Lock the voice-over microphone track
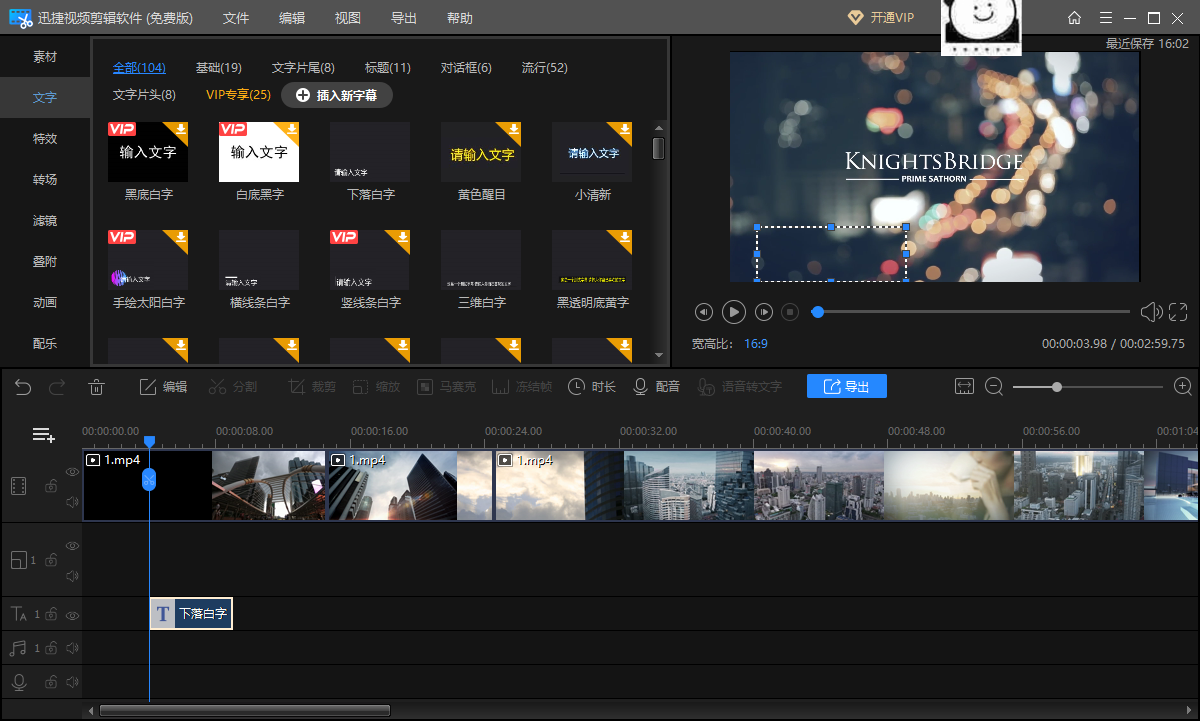The width and height of the screenshot is (1200, 721). pos(50,682)
